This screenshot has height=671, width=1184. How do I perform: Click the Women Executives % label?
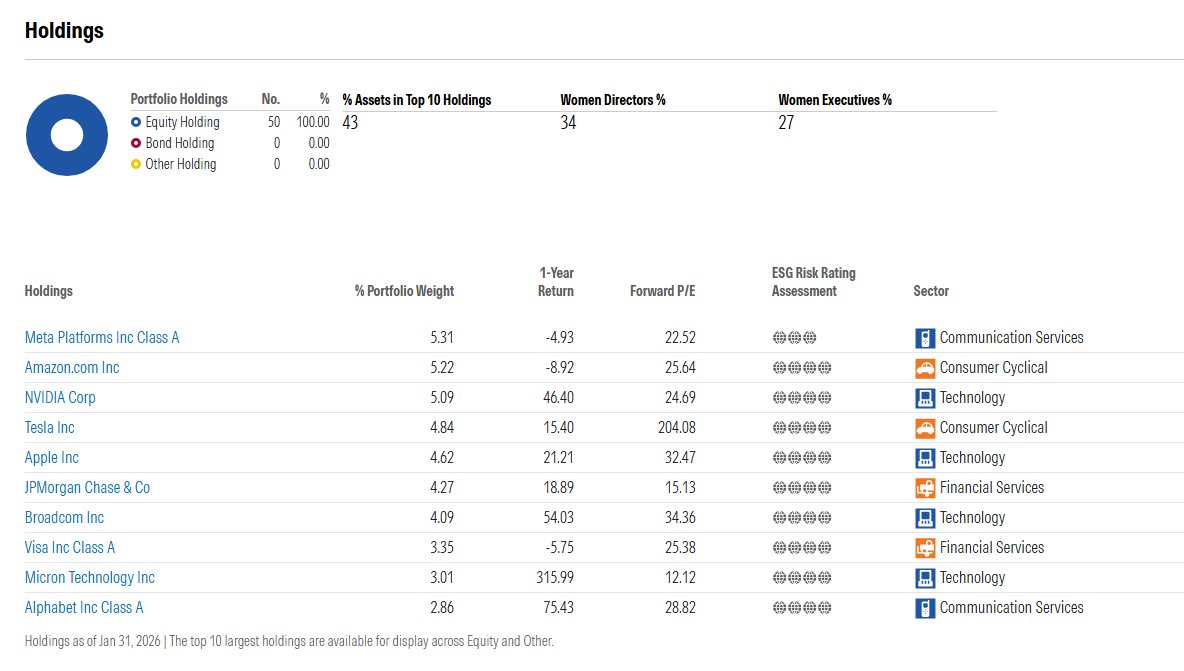pyautogui.click(x=835, y=100)
